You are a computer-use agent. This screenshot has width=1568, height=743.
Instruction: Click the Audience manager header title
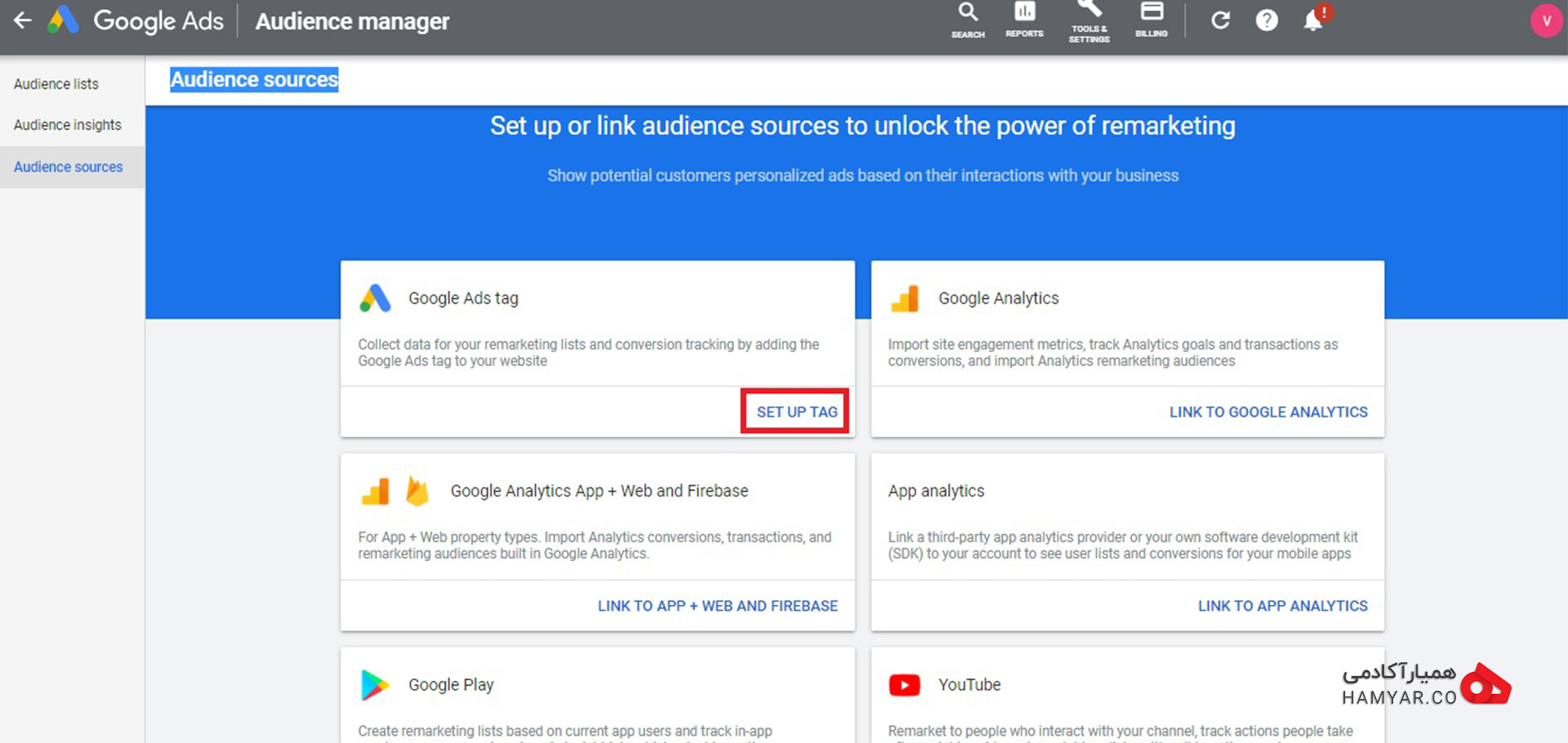[352, 20]
